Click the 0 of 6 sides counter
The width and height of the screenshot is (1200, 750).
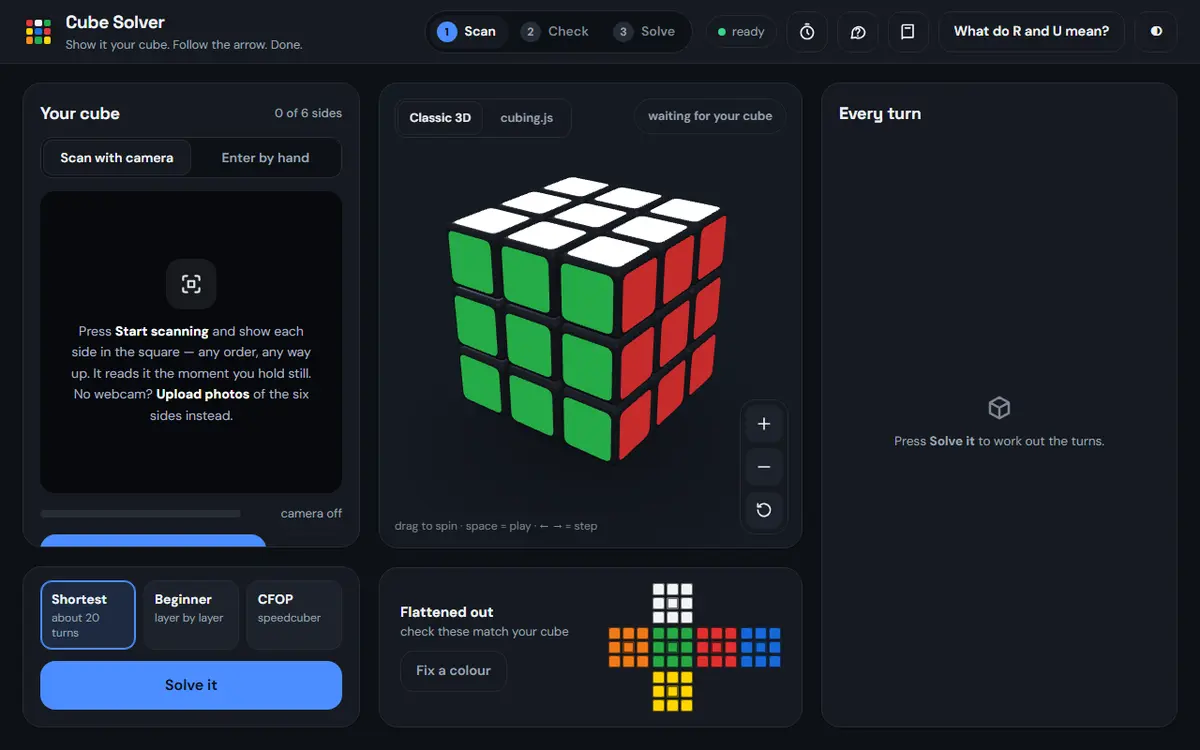308,113
